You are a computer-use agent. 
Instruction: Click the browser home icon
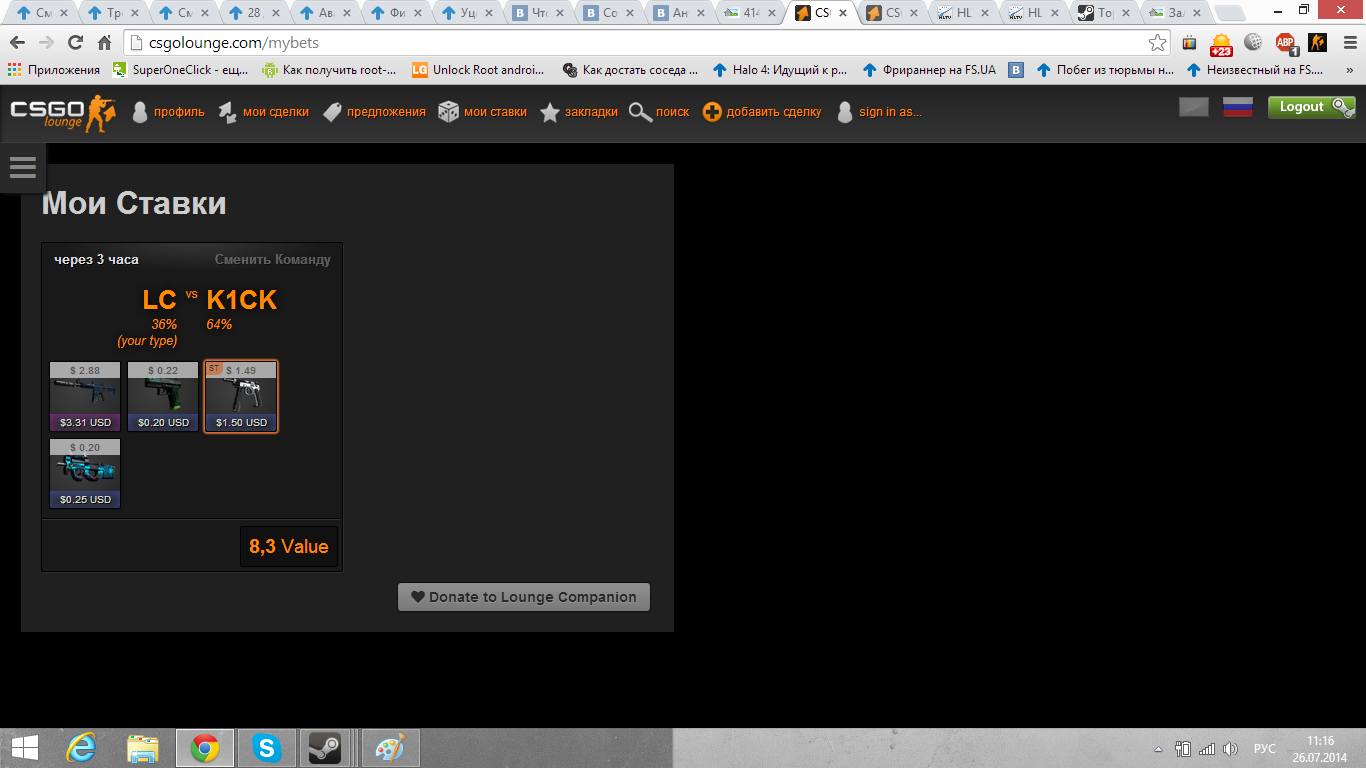104,43
